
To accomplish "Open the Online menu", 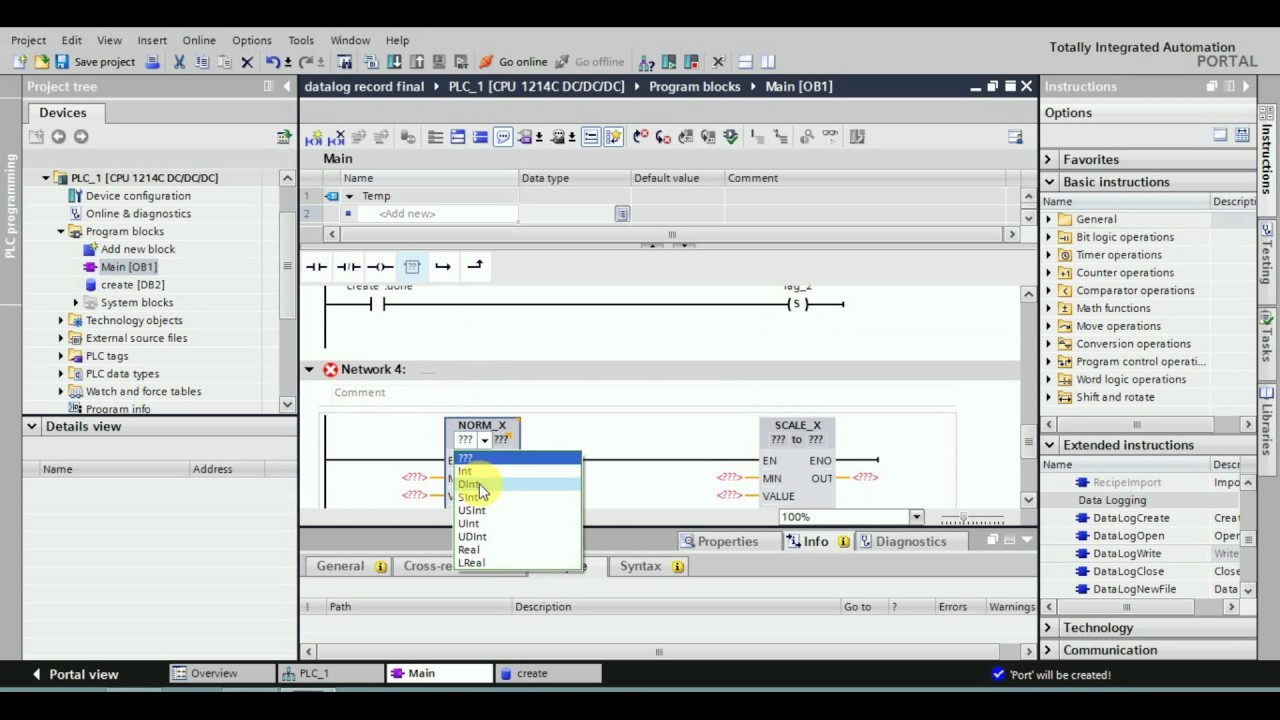I will (x=199, y=40).
